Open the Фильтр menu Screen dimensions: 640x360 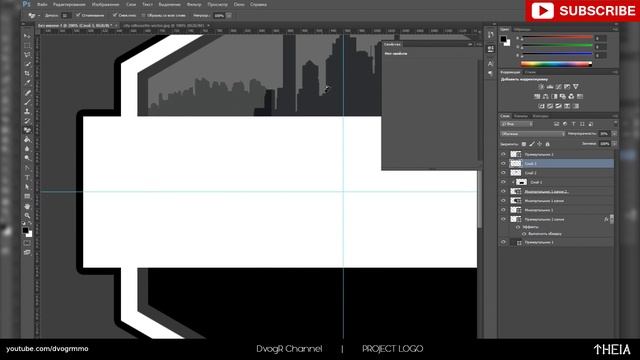[x=194, y=4]
